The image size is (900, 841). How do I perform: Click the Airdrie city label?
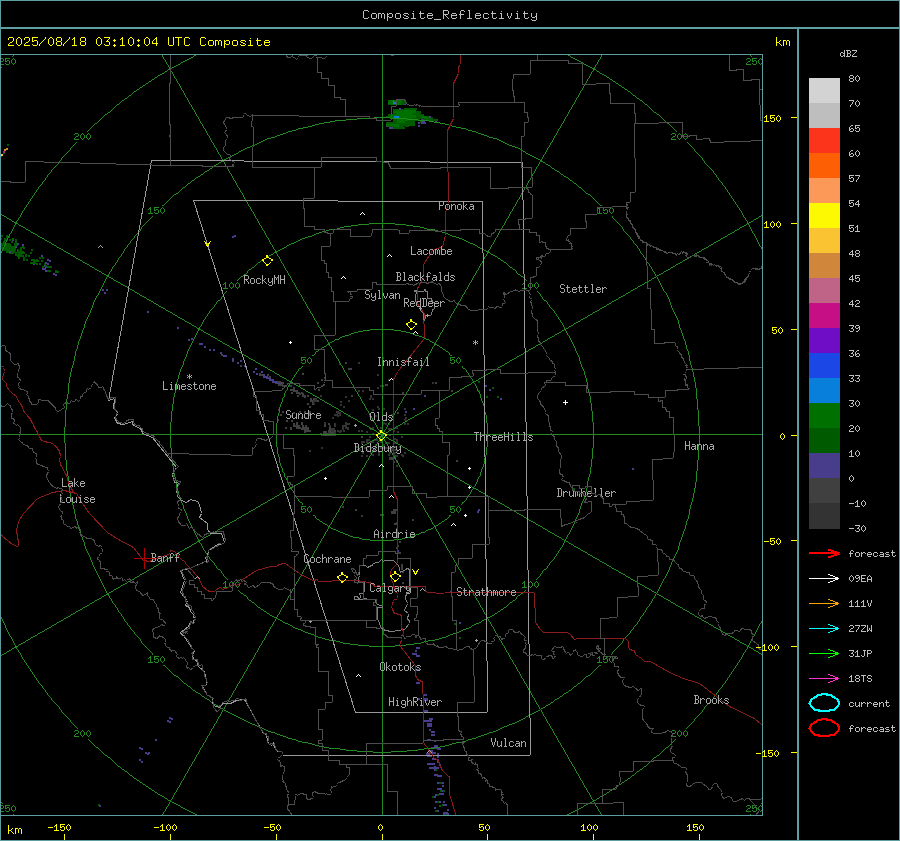tap(394, 534)
